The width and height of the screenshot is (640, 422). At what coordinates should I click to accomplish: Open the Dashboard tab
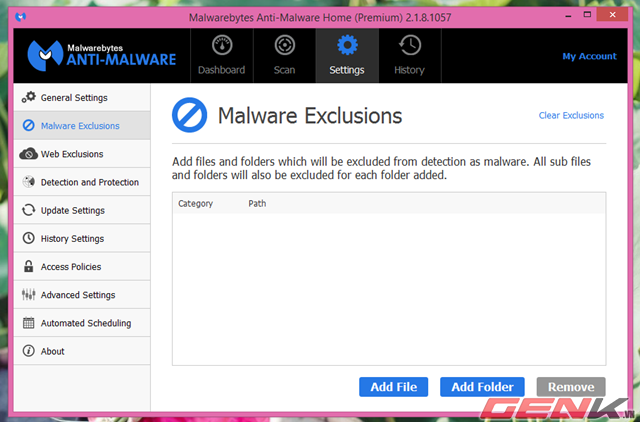(222, 56)
